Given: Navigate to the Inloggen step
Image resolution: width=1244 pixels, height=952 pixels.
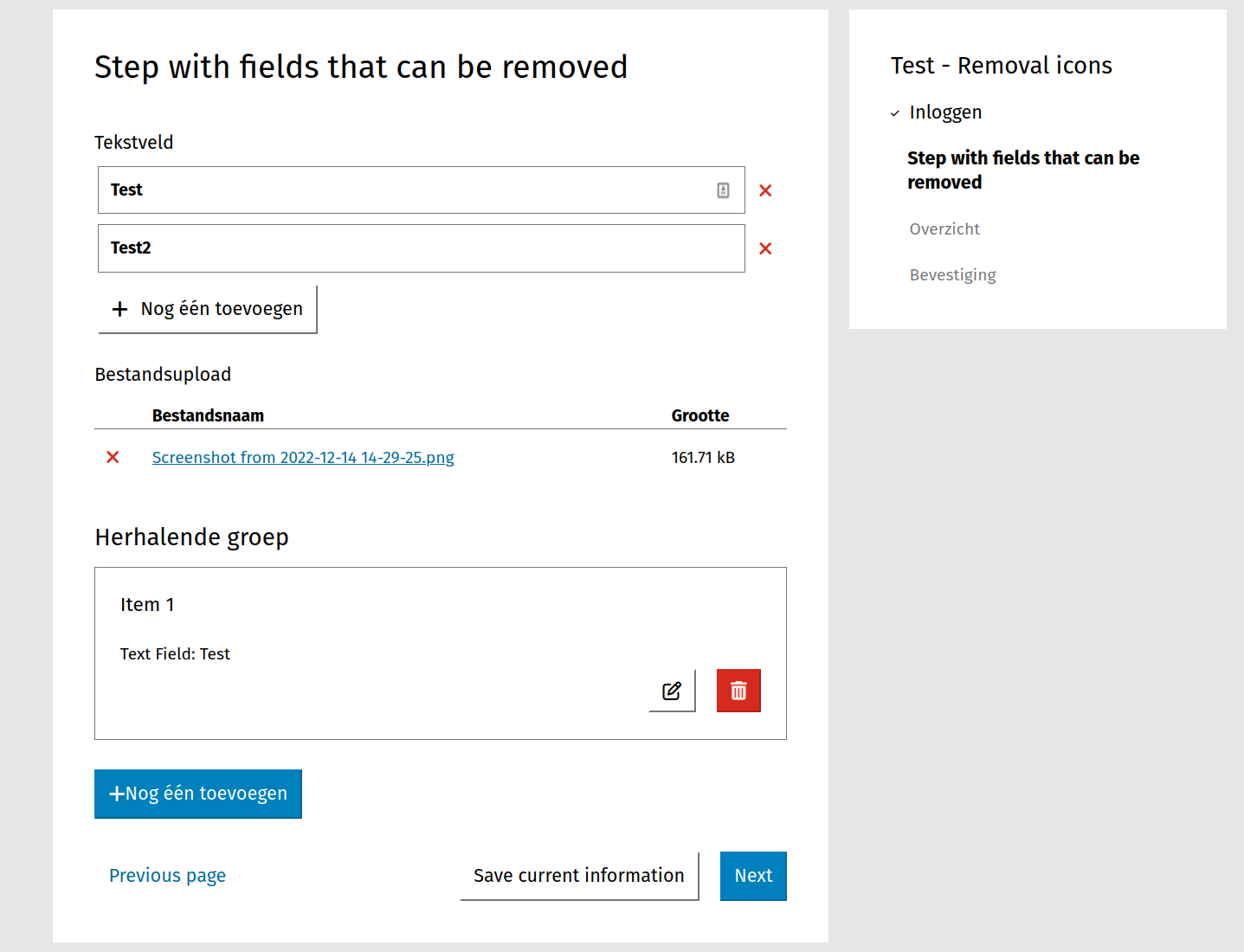Looking at the screenshot, I should tap(945, 113).
